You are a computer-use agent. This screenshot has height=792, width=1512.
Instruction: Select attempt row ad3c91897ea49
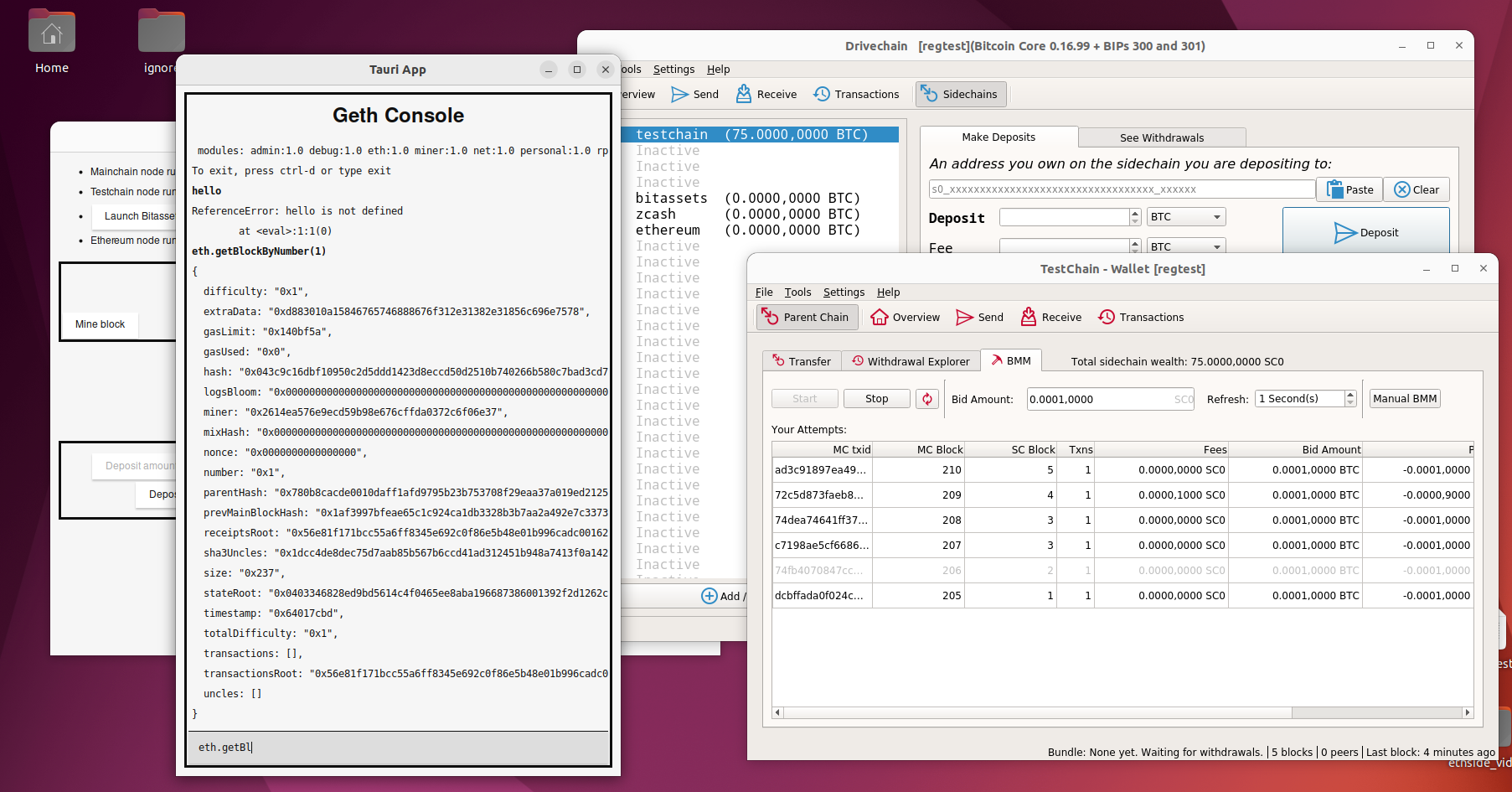[x=1122, y=470]
